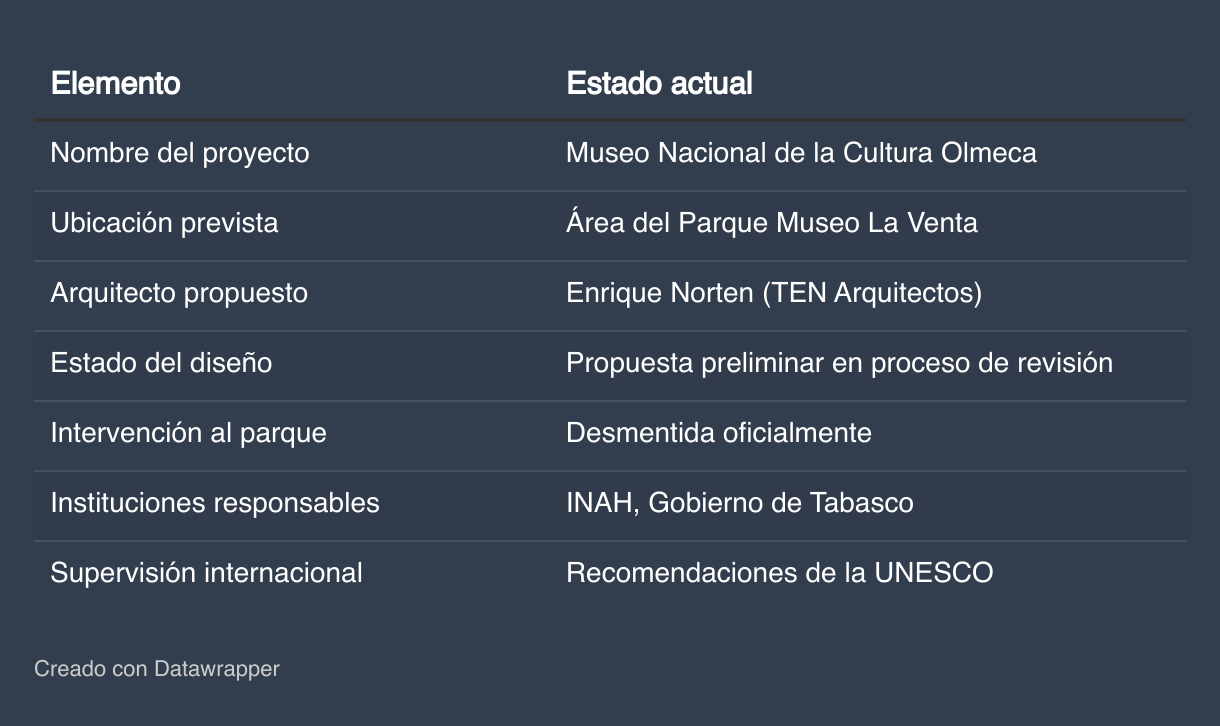
Task: Open the Creado con Datawrapper credit link
Action: tap(157, 669)
